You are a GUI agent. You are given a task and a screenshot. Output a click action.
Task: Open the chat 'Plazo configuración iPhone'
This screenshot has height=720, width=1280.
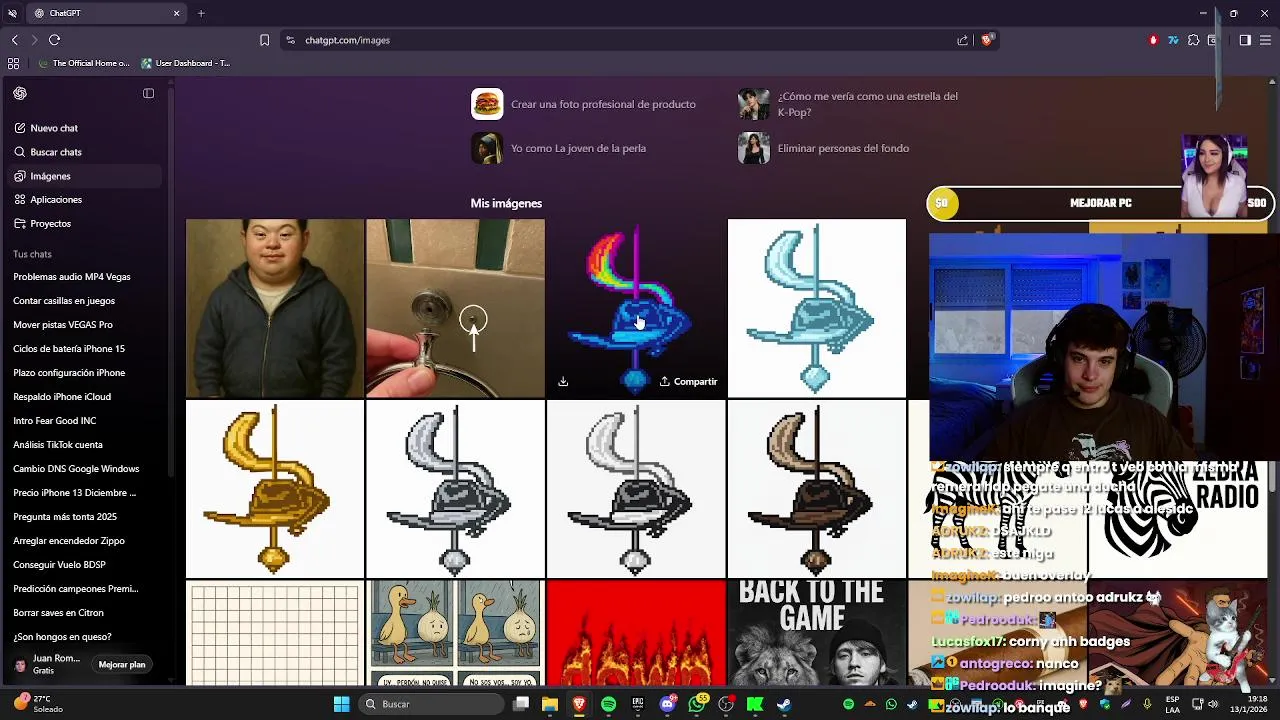click(x=69, y=373)
